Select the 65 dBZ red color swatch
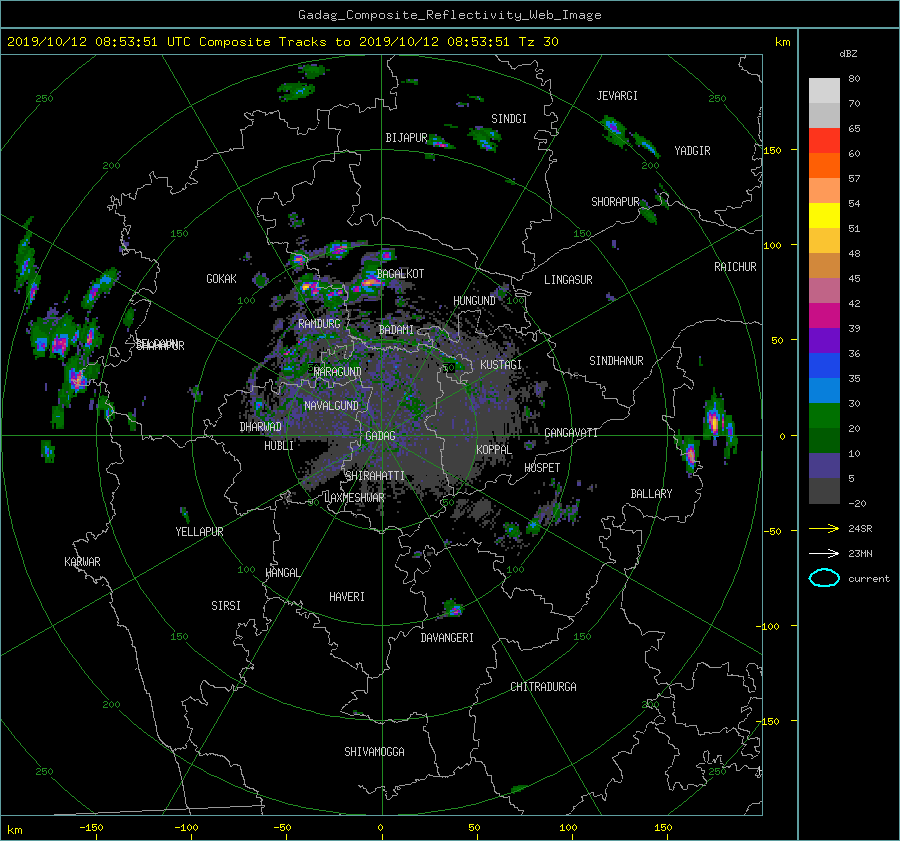Screen dimensions: 900x841 coord(824,140)
